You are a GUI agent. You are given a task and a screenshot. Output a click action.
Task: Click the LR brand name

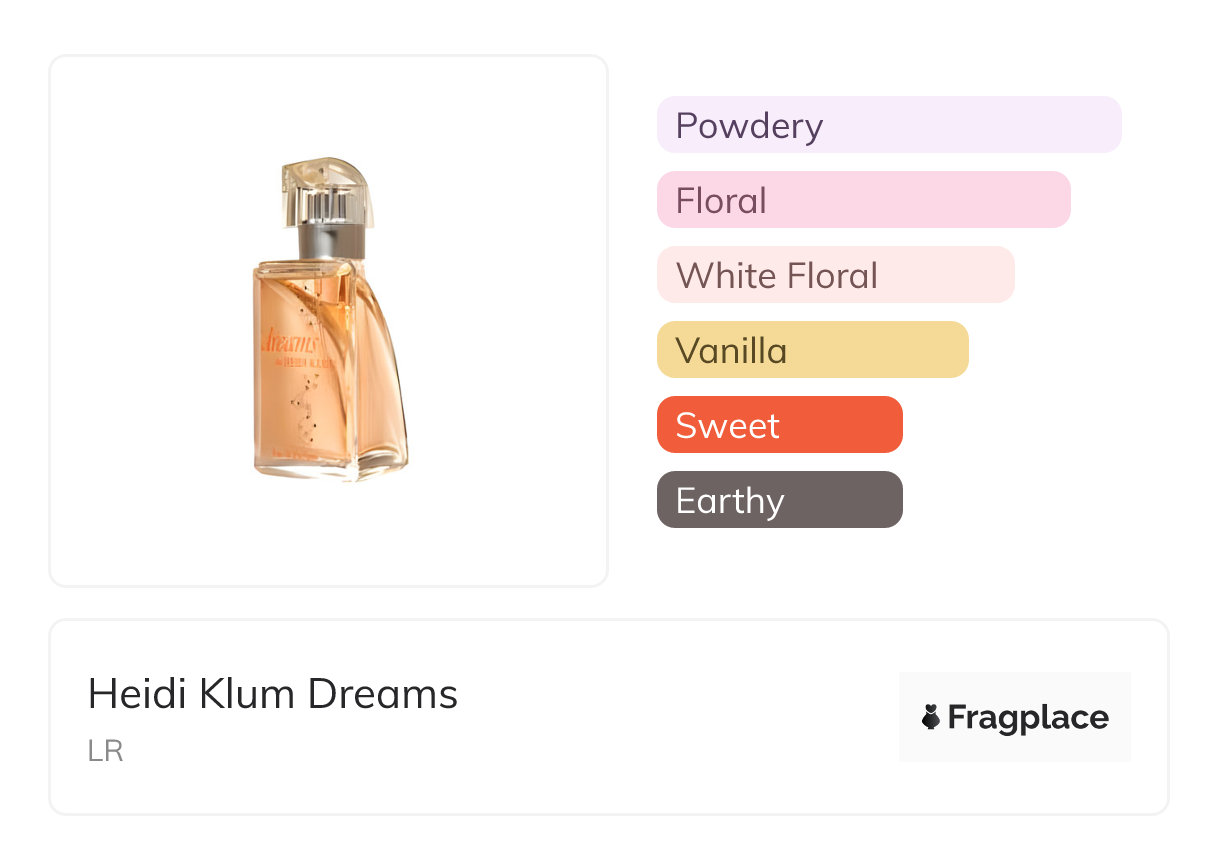(x=105, y=751)
